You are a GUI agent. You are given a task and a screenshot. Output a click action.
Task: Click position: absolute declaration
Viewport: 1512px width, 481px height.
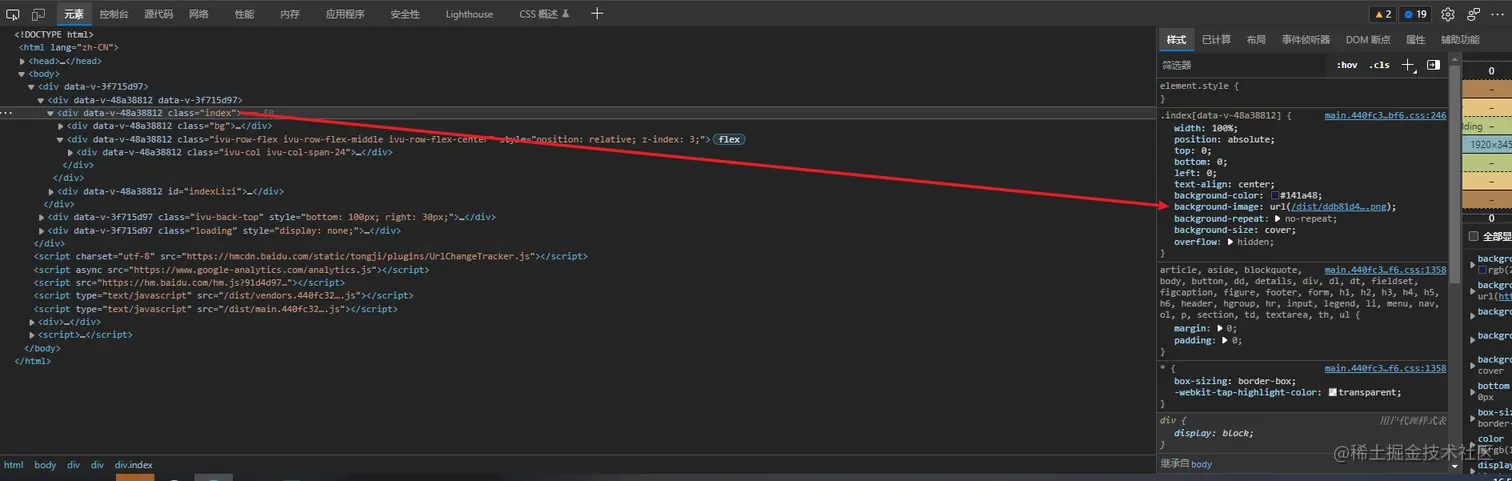click(x=1225, y=139)
